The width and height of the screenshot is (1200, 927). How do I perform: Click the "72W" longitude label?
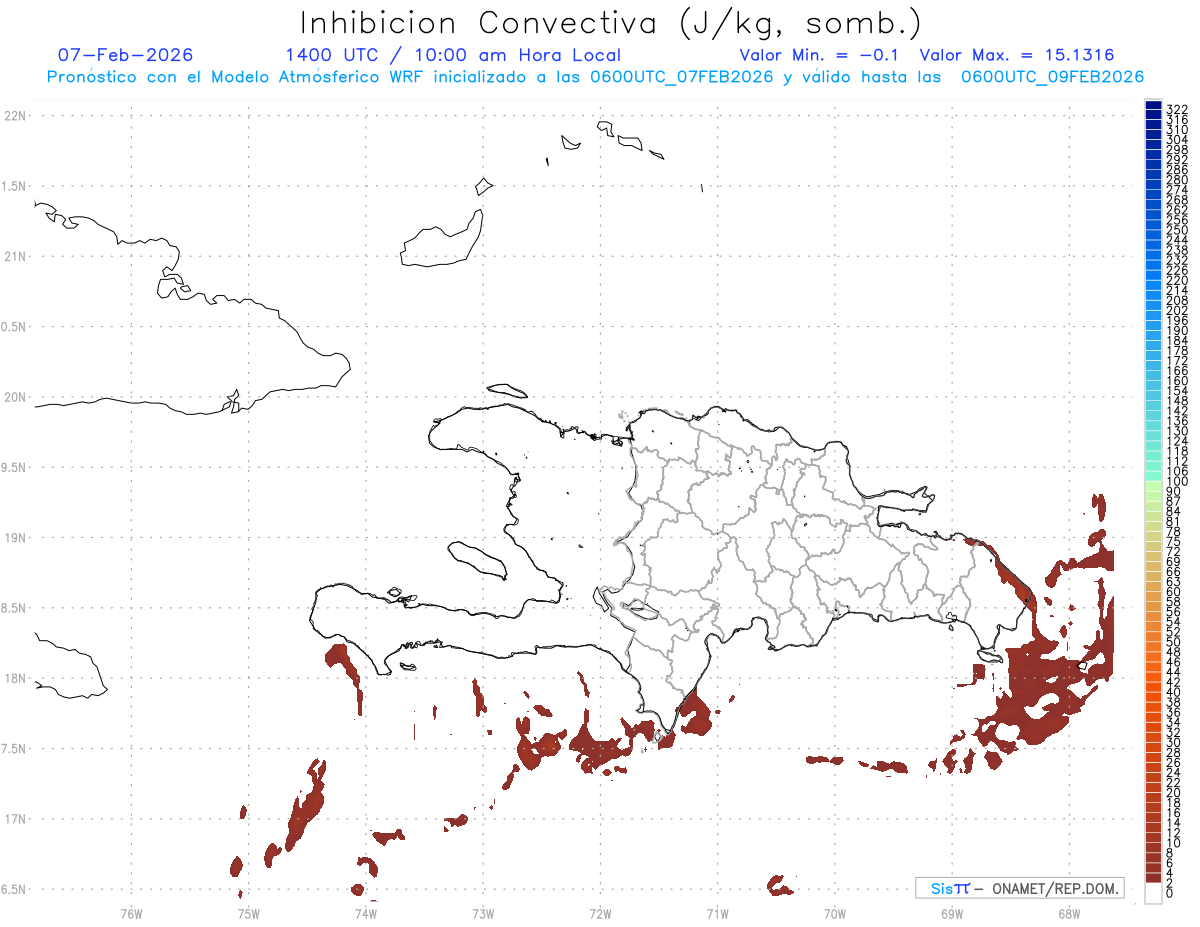pyautogui.click(x=600, y=913)
